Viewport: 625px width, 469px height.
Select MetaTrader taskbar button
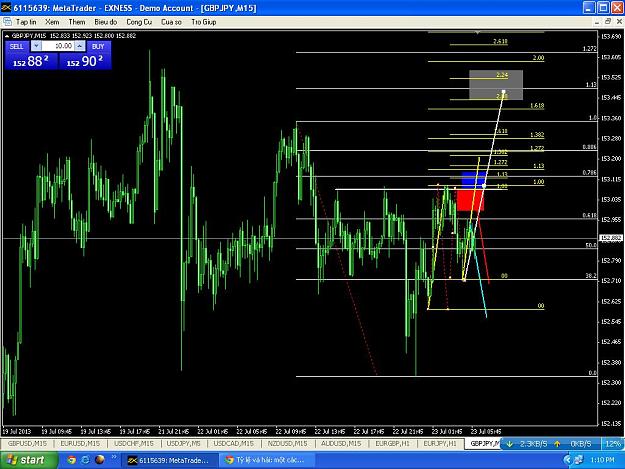point(169,460)
